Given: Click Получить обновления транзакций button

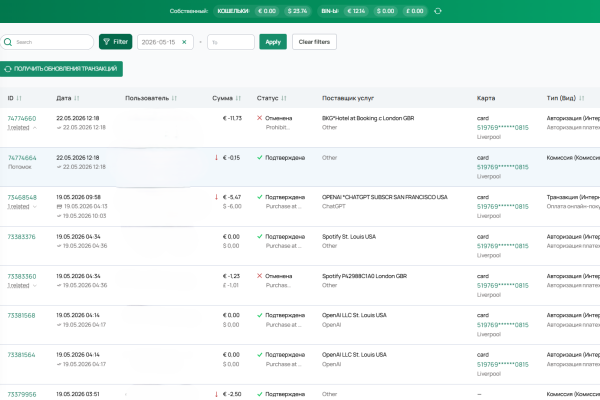Looking at the screenshot, I should pos(61,69).
